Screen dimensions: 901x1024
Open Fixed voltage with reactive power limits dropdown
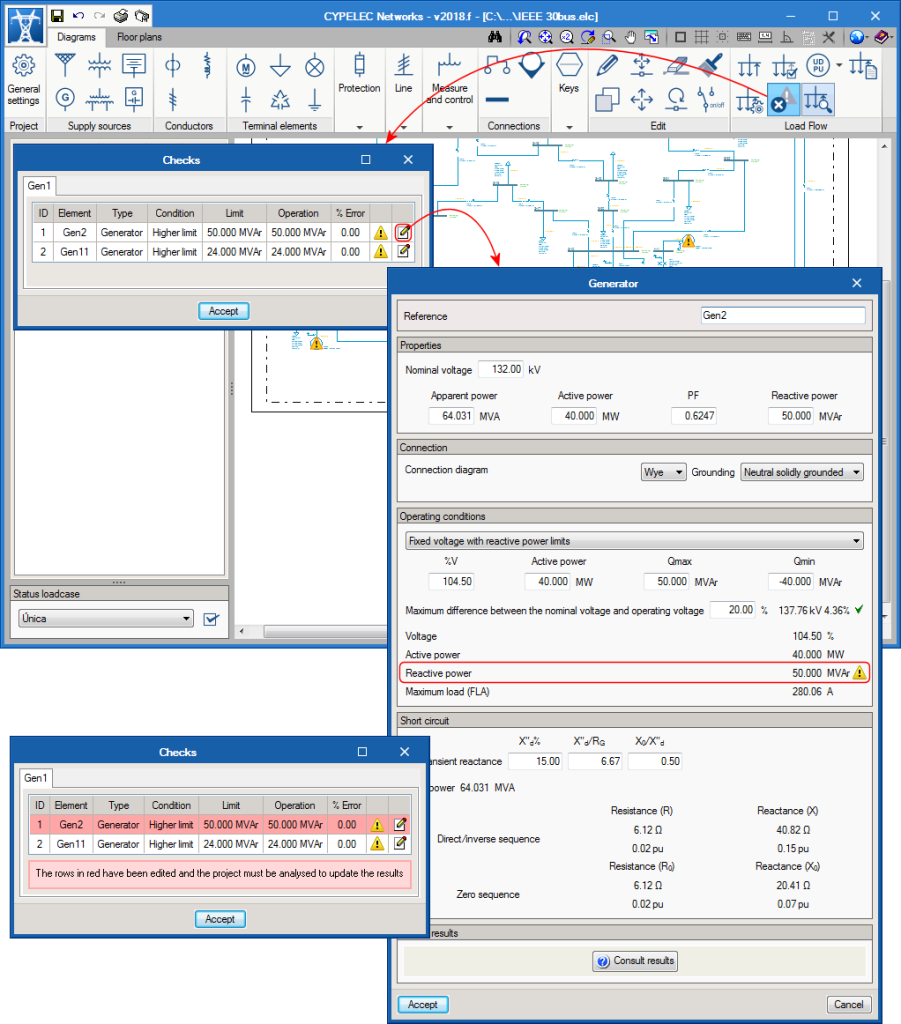tap(634, 541)
